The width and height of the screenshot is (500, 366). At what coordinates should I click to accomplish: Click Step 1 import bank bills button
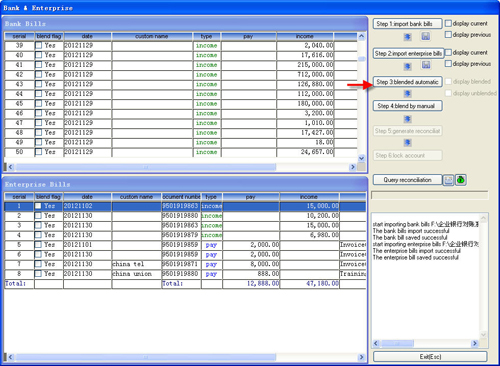pos(407,24)
